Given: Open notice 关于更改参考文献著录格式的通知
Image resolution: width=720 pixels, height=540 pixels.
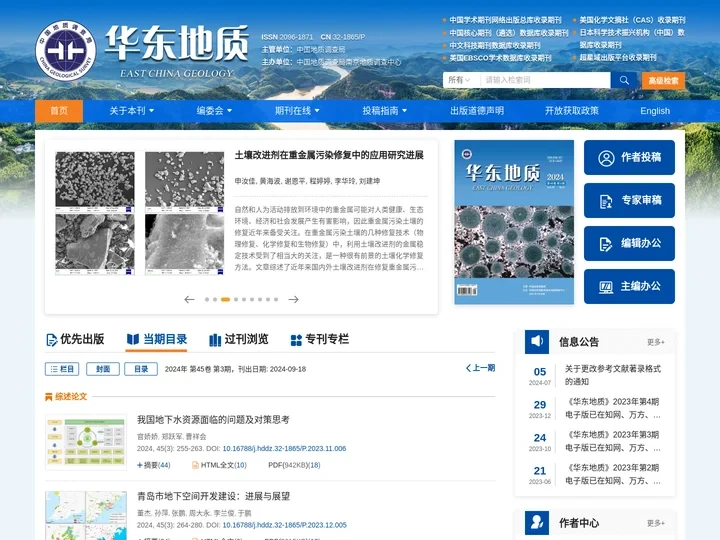Looking at the screenshot, I should [613, 375].
